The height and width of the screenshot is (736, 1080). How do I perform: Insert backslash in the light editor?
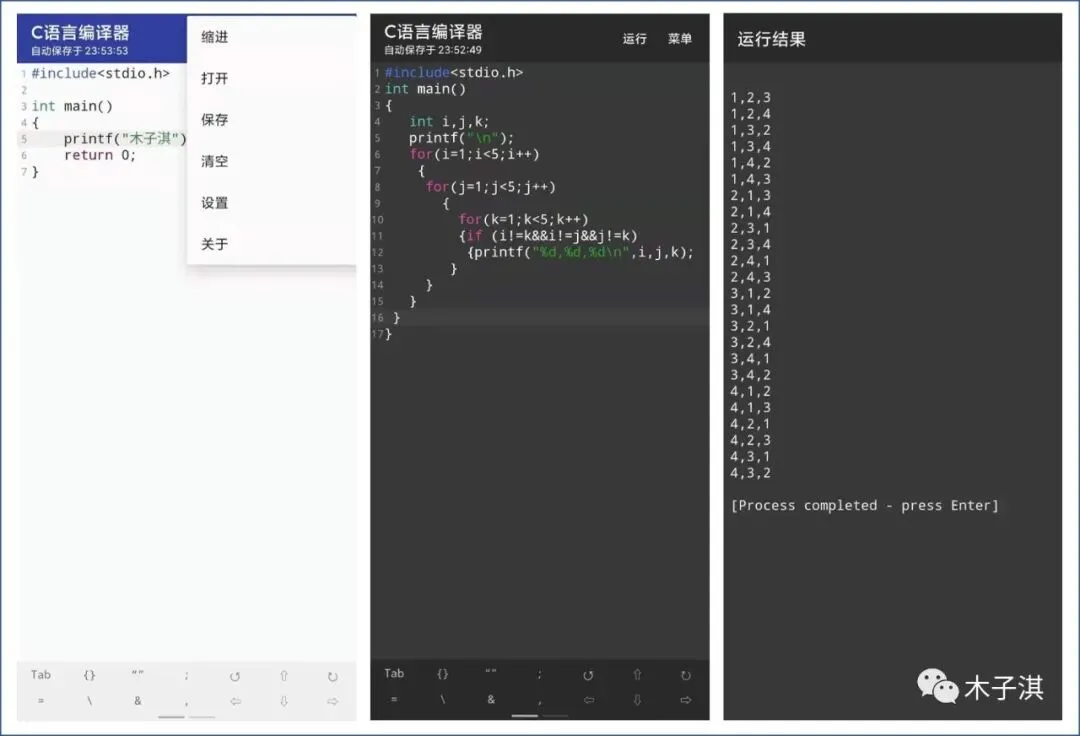pos(90,701)
